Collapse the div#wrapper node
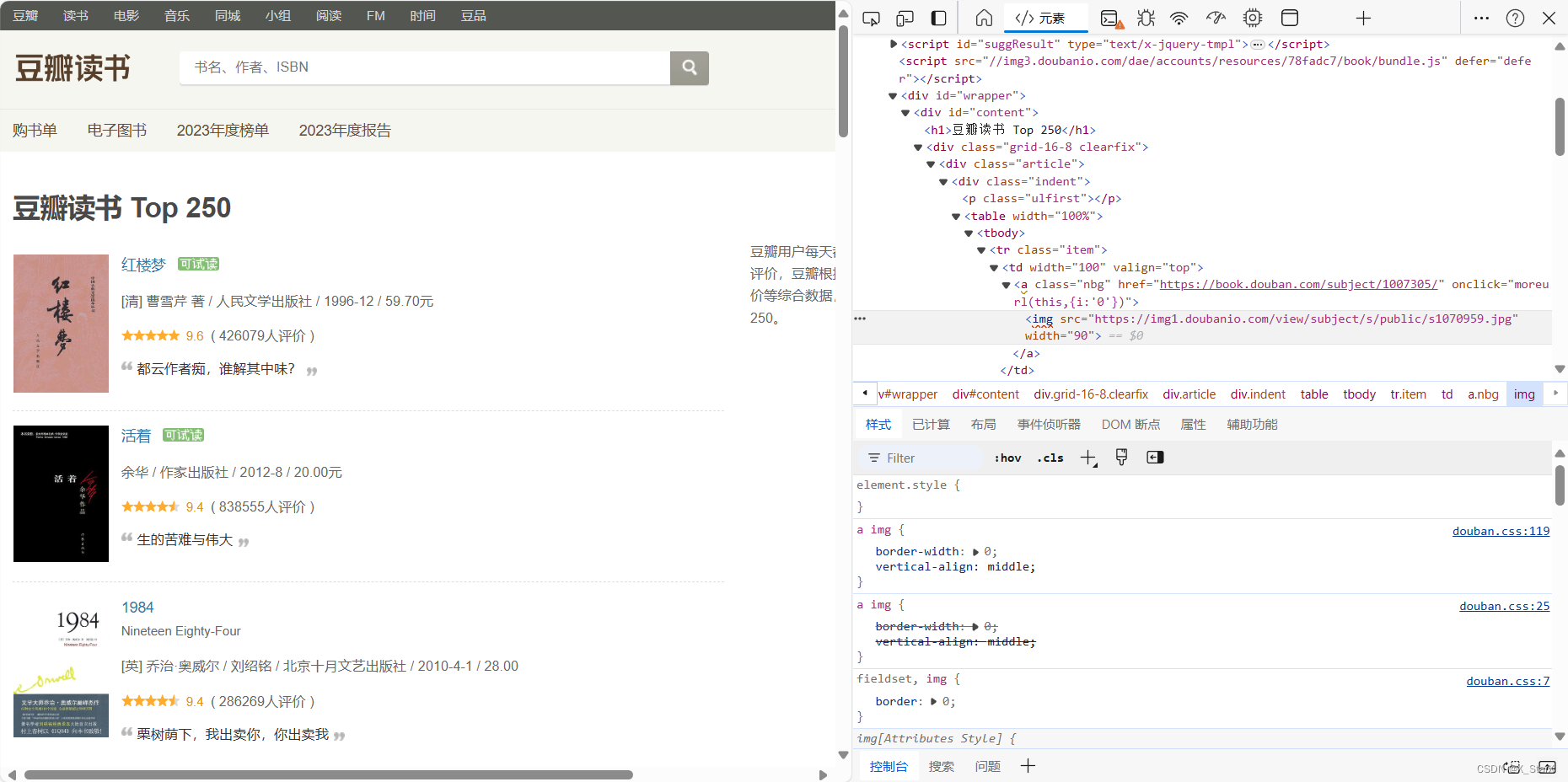This screenshot has width=1568, height=782. click(894, 96)
